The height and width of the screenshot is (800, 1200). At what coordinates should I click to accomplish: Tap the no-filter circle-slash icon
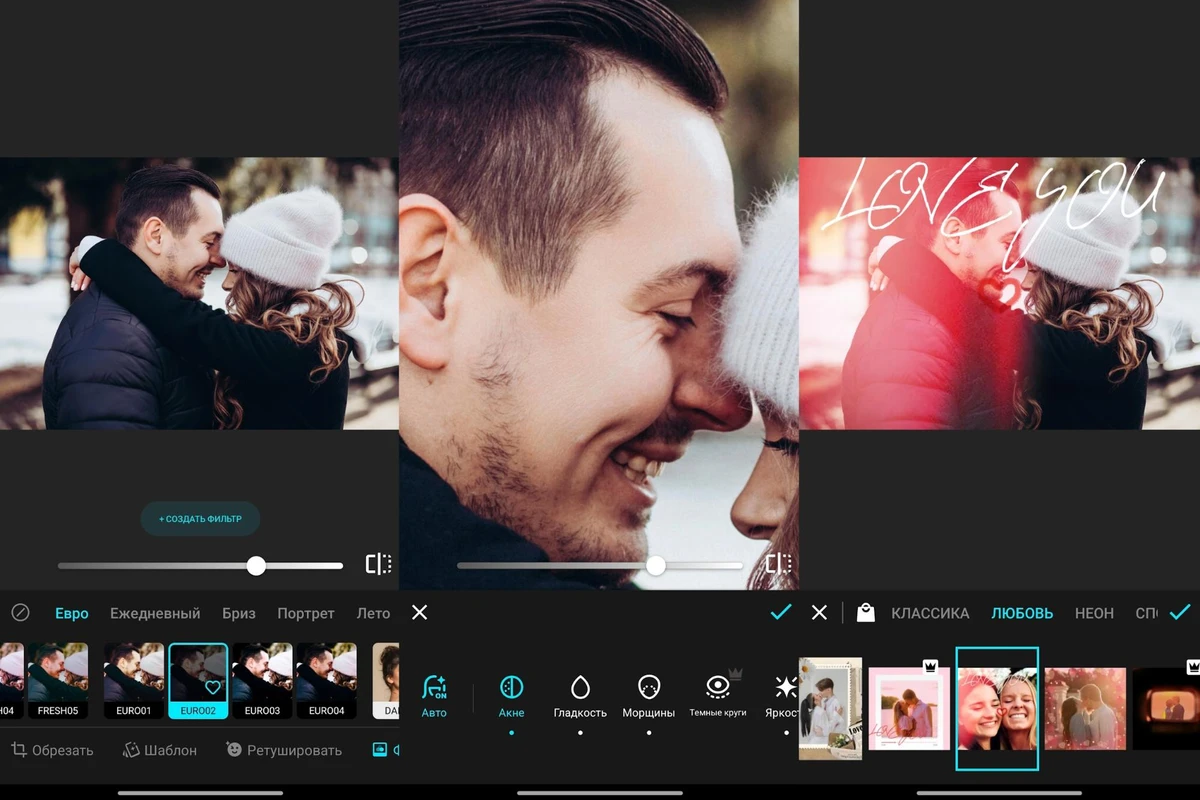20,613
